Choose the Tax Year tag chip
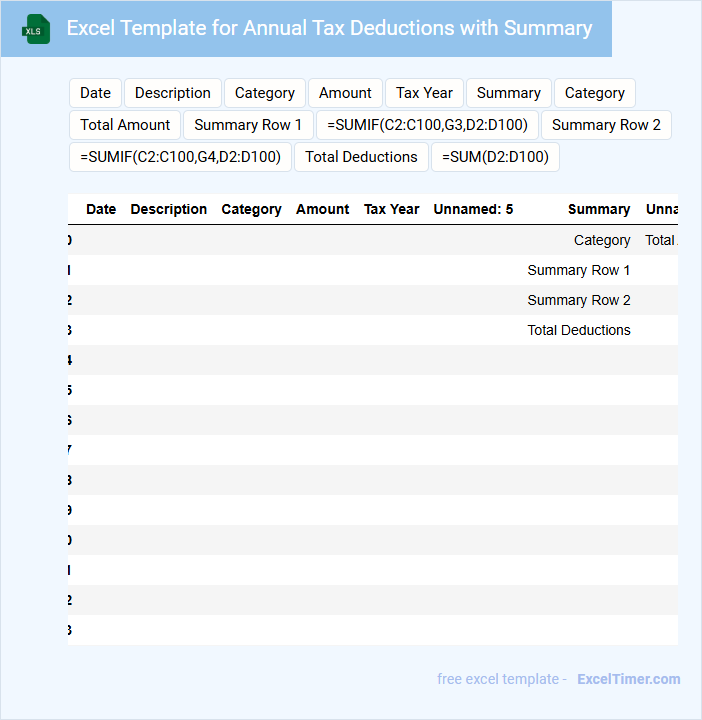 pyautogui.click(x=424, y=93)
